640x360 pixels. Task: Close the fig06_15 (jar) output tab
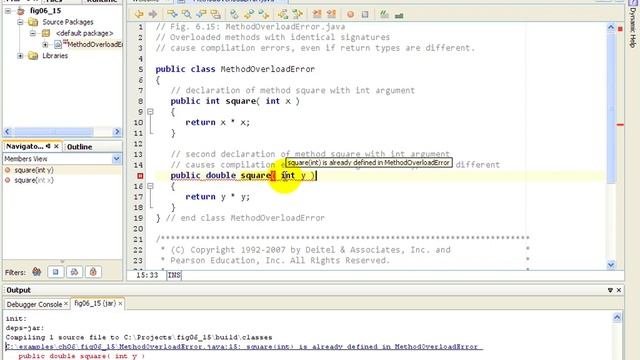pos(120,304)
